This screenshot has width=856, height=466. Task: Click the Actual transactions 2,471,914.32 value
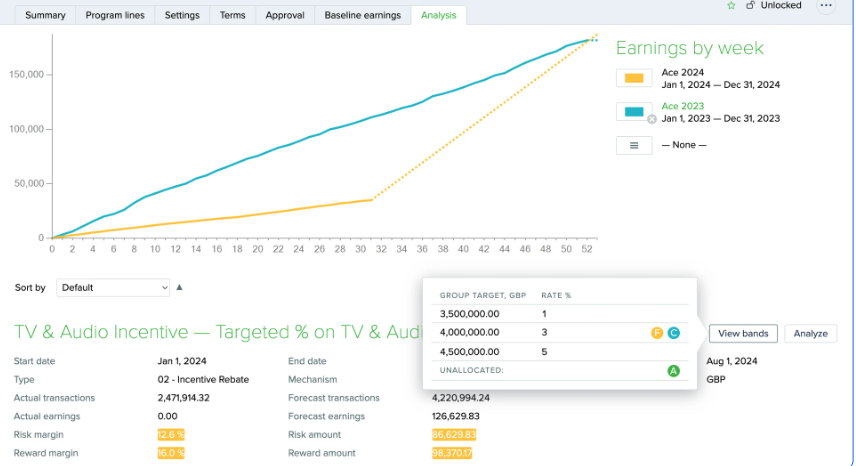183,398
